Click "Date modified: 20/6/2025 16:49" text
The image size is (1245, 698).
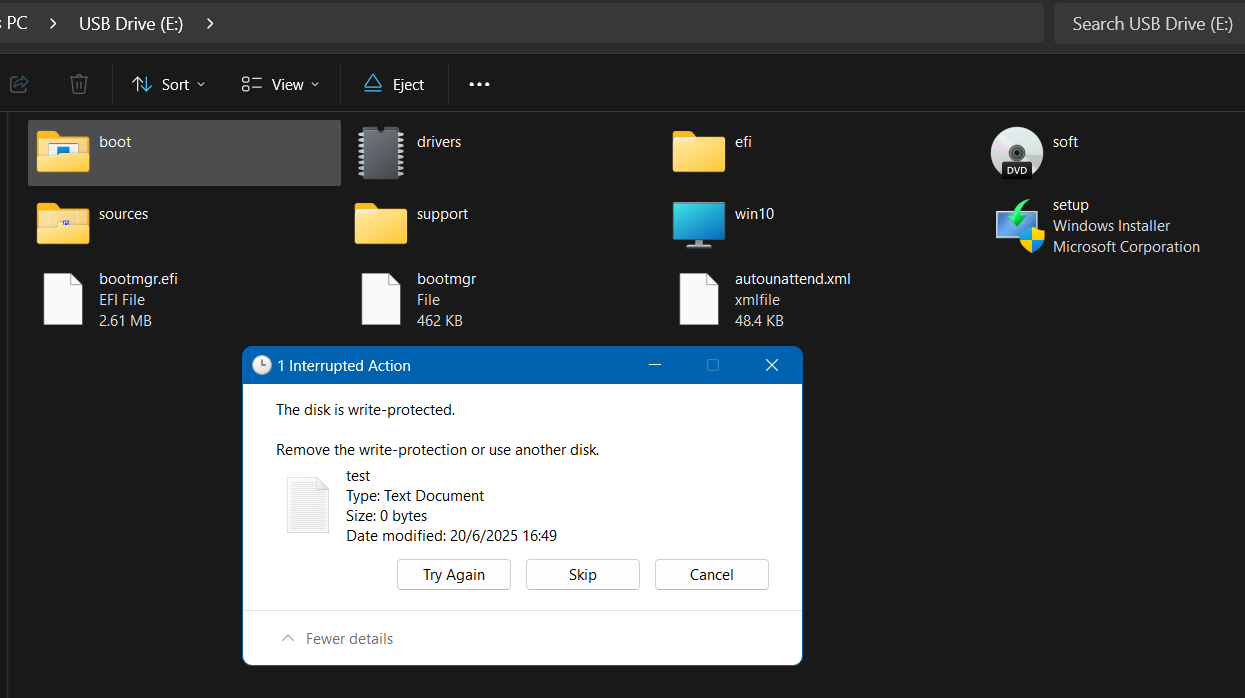(x=452, y=536)
